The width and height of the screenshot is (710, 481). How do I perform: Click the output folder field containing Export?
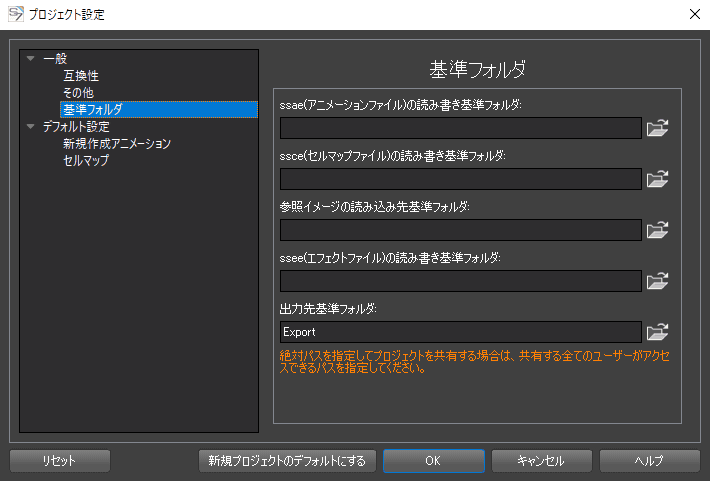coord(461,332)
